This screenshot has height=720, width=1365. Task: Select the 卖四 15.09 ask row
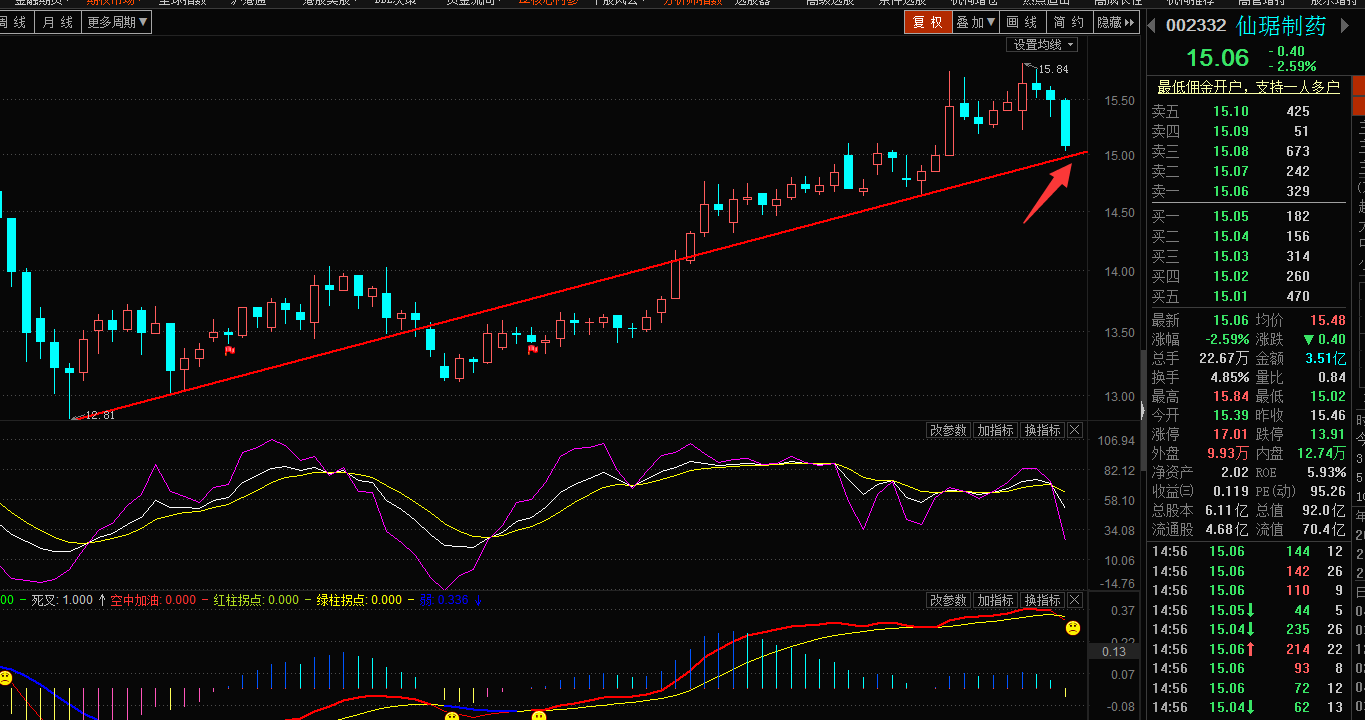tap(1247, 131)
